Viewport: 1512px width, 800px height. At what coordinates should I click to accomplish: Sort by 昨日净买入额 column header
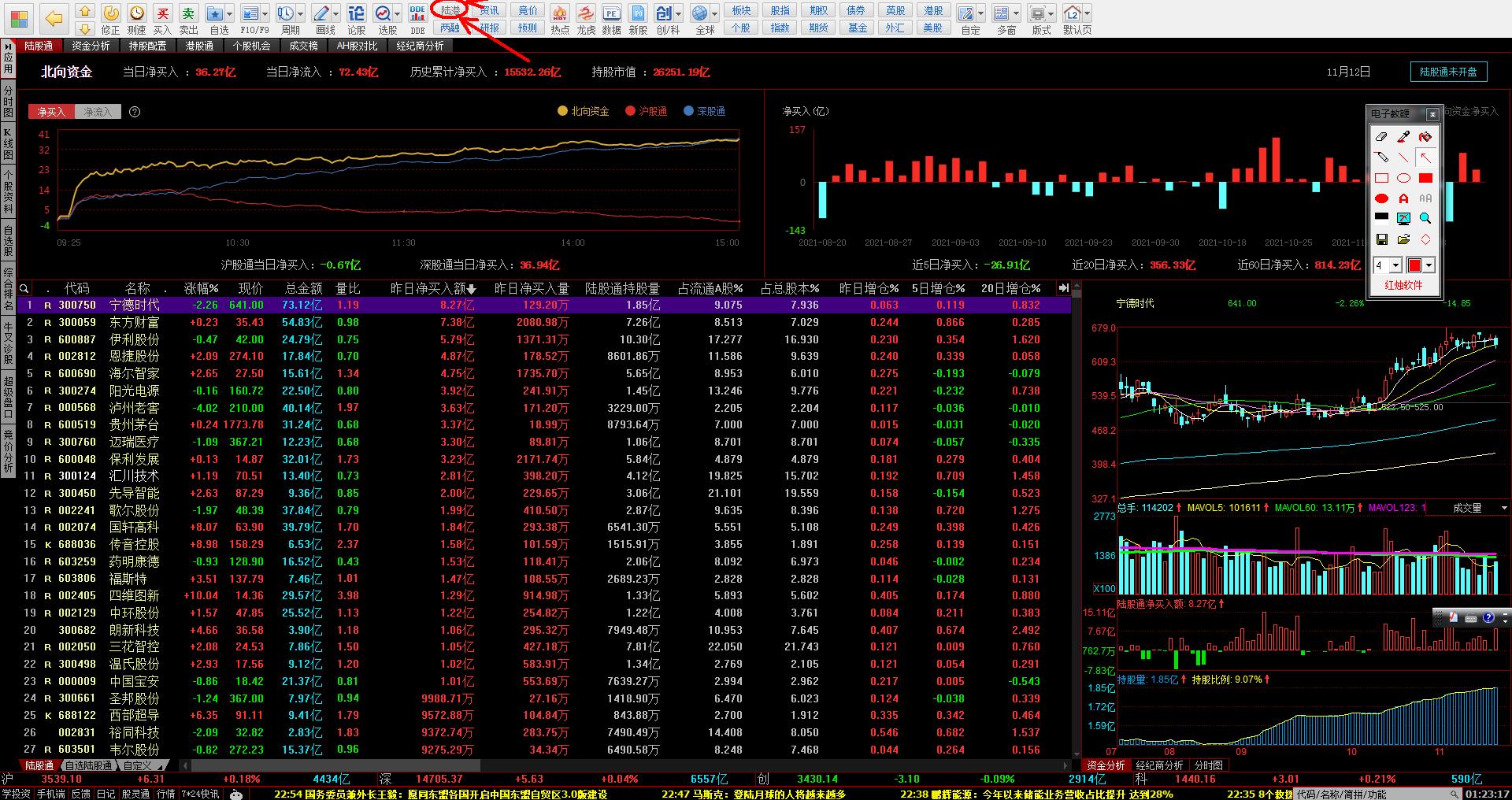point(433,289)
